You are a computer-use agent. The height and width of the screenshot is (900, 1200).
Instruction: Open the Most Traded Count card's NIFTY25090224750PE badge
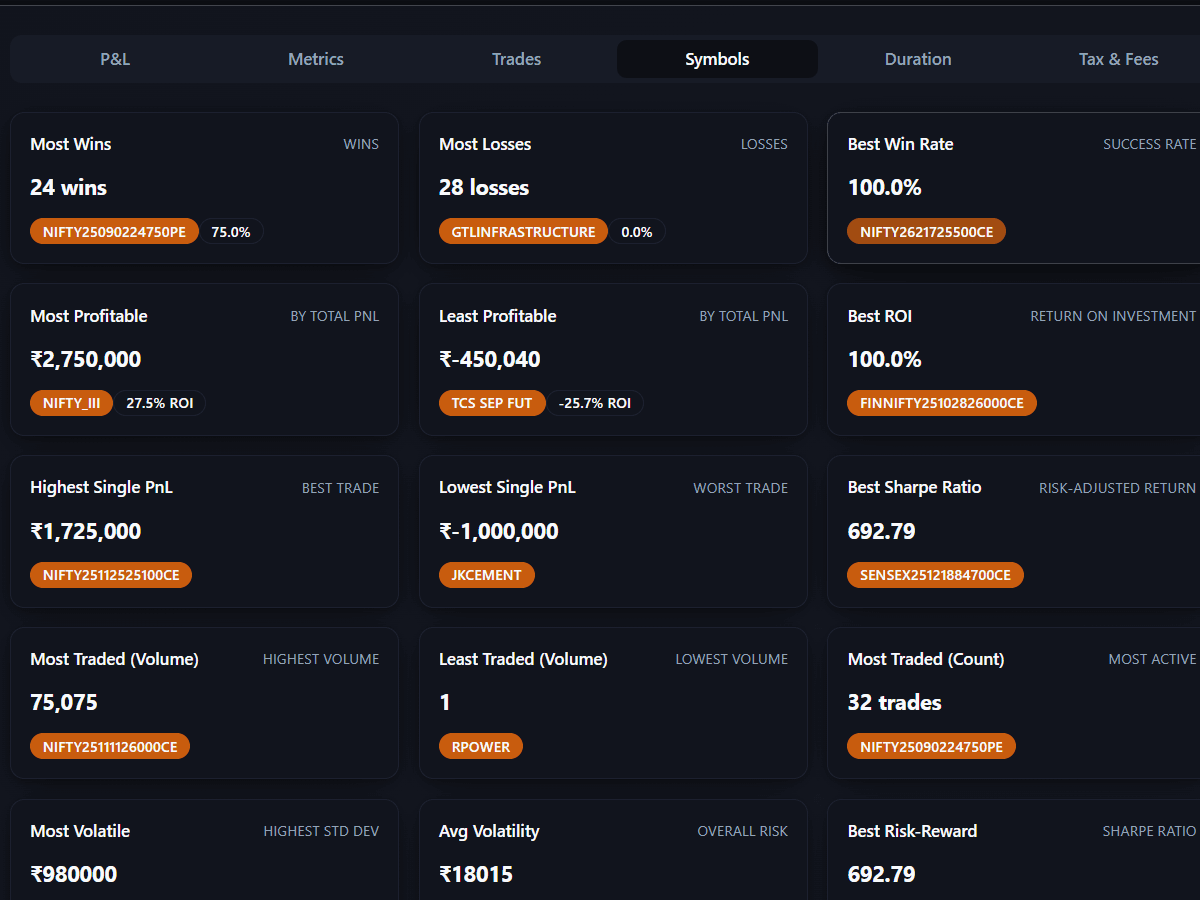point(931,746)
